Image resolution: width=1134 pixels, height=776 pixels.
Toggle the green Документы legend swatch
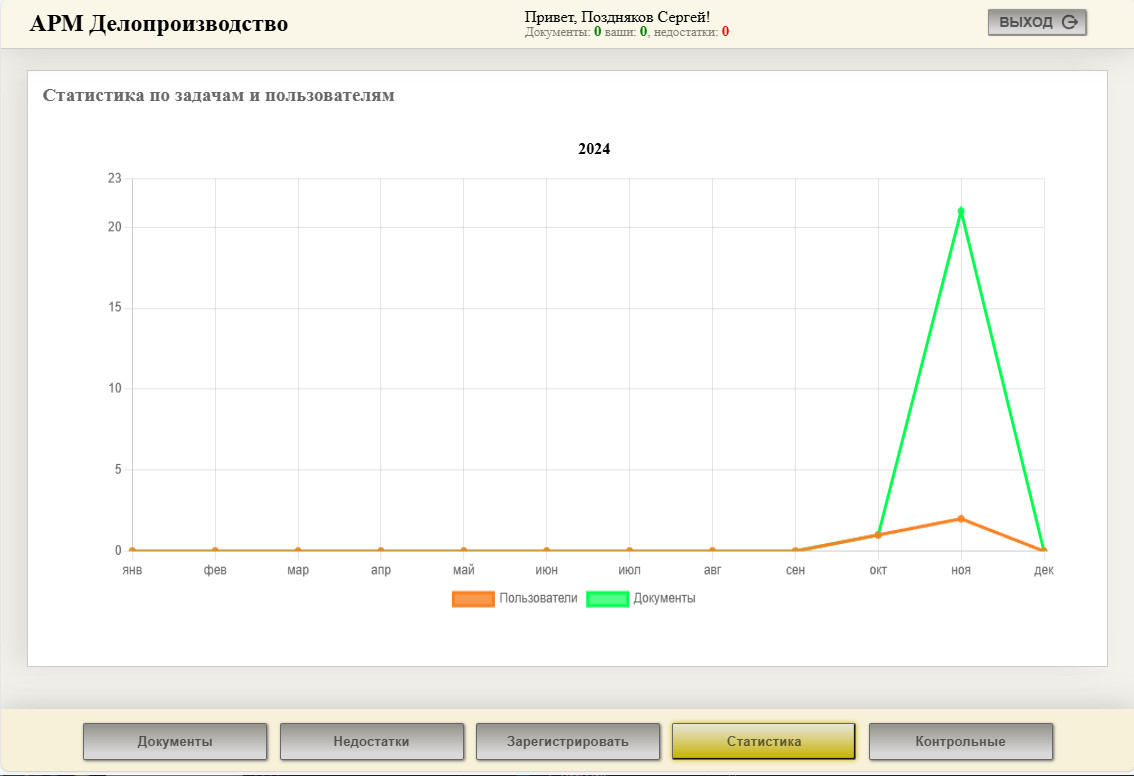coord(608,599)
